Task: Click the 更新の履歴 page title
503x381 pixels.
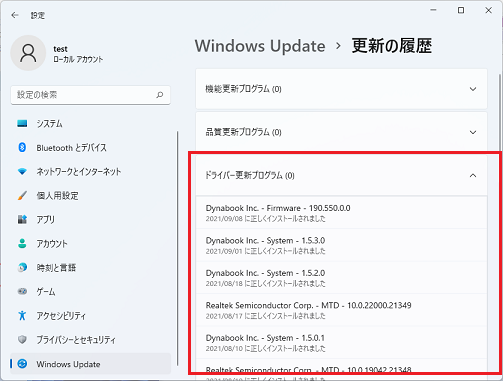Action: 392,46
